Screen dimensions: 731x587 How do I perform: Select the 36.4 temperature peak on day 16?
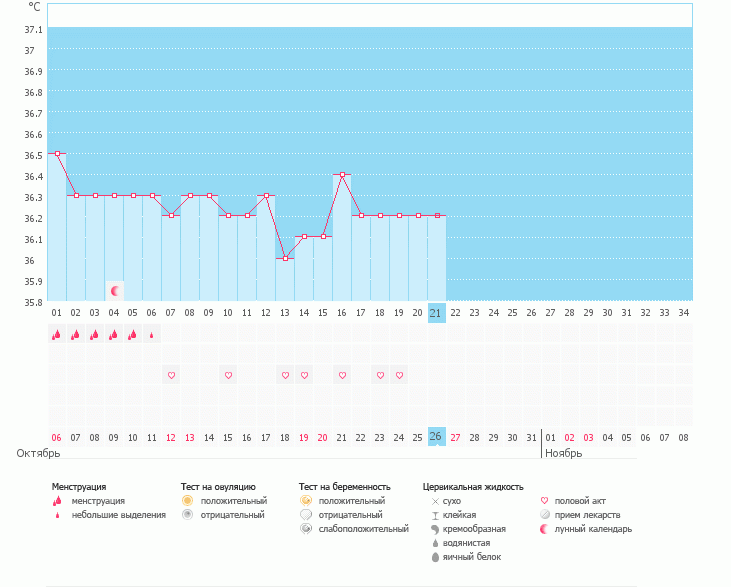(342, 174)
